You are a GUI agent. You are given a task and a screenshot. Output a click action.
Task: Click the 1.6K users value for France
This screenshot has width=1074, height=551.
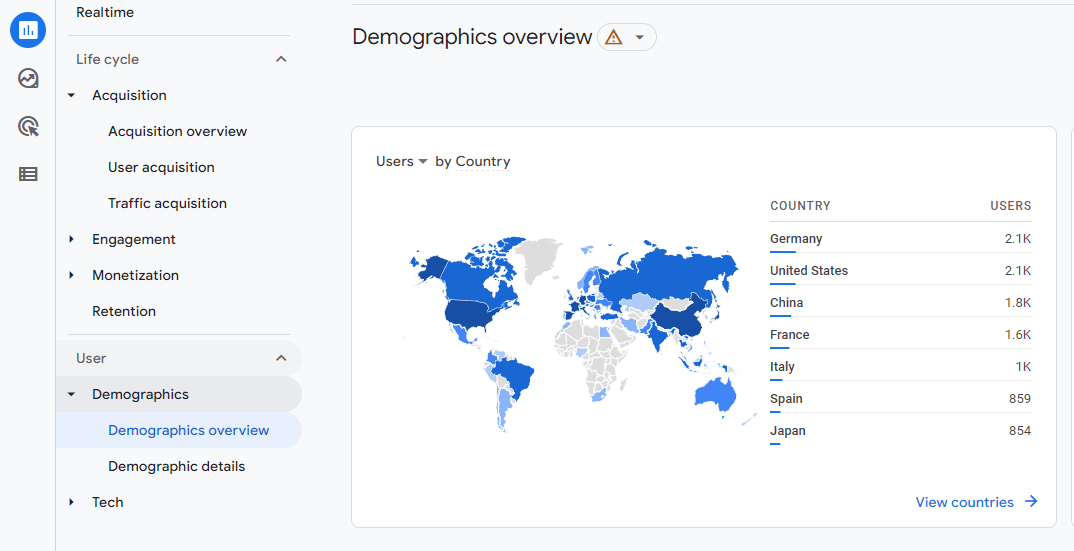pyautogui.click(x=1018, y=334)
